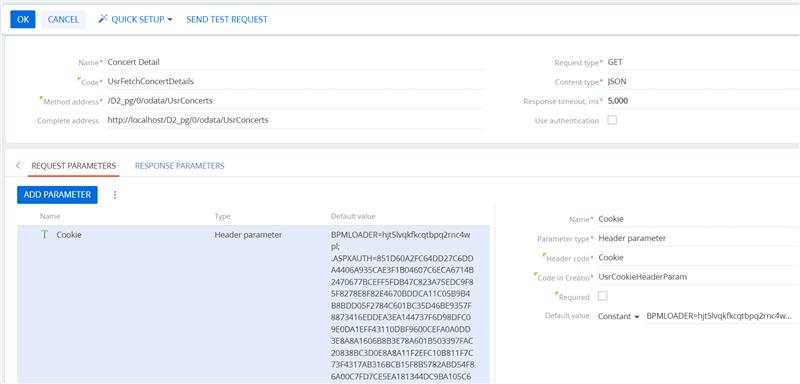800x384 pixels.
Task: Open the Parameter type Header parameter field
Action: pyautogui.click(x=698, y=238)
